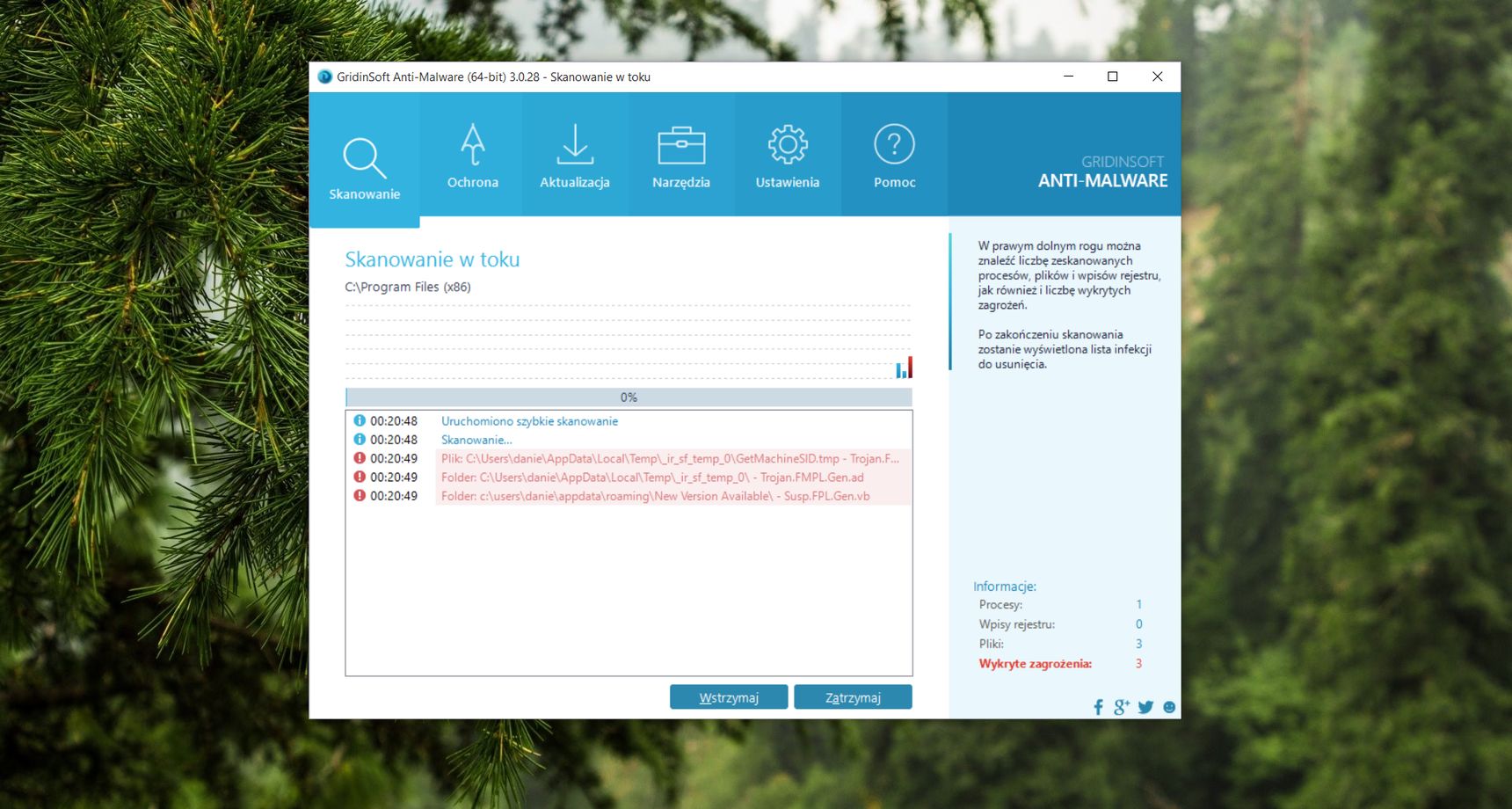Click the alert icon of Susp.FPL.Gen.vb row
Screen dimensions: 1512x809
click(360, 496)
